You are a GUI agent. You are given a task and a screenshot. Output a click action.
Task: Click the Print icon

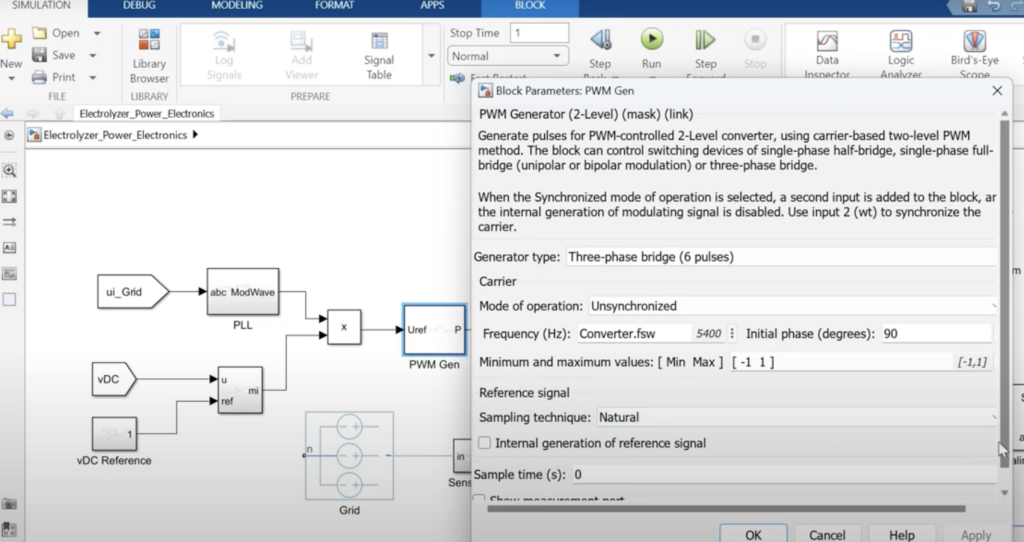40,77
